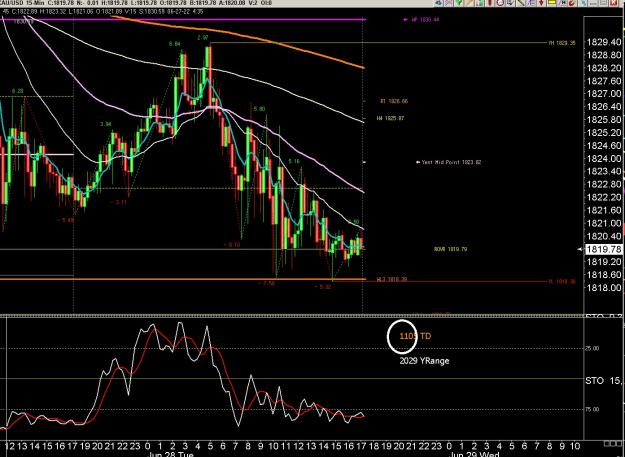Viewport: 625px width, 457px height.
Task: Click the green bars chart toolbar icon
Action: coord(480,2)
